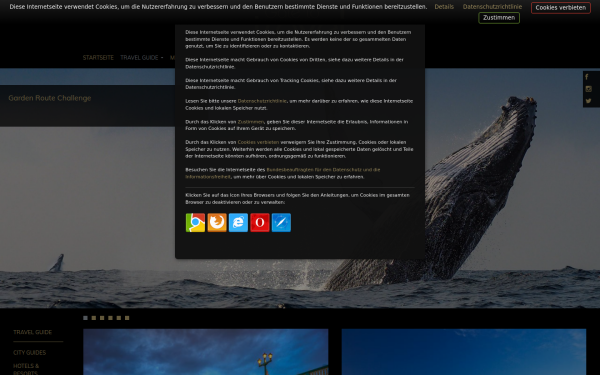Image resolution: width=600 pixels, height=375 pixels.
Task: Open Travel Guide in the left sidebar
Action: pos(33,332)
